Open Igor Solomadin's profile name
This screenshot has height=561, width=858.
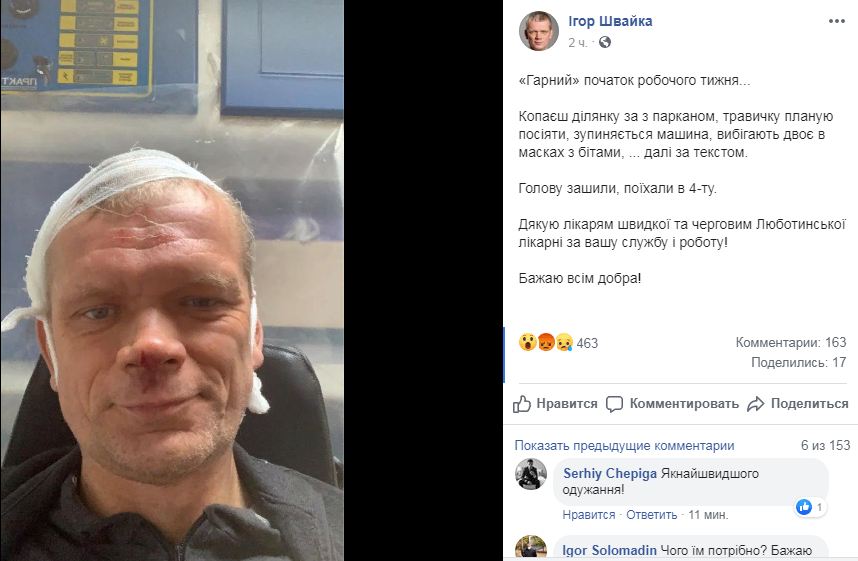click(610, 551)
